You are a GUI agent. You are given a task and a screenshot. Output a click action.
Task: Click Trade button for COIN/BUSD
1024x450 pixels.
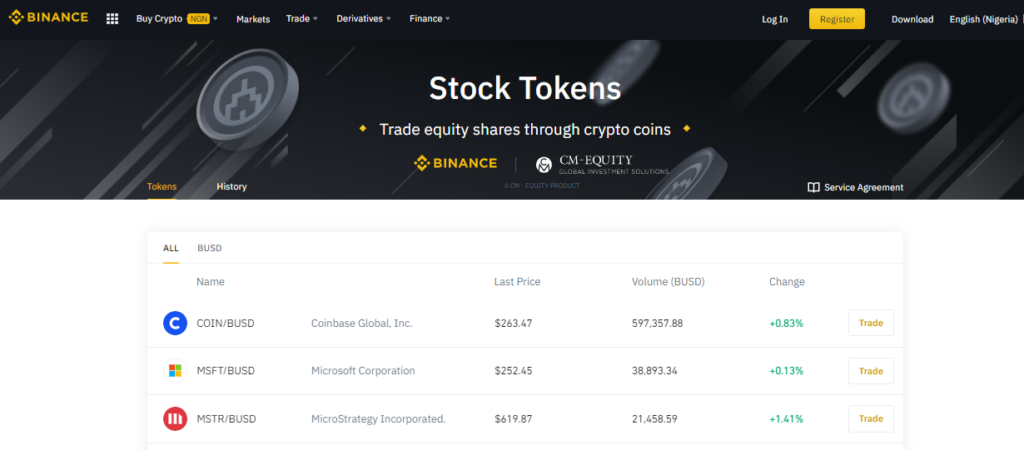[871, 323]
